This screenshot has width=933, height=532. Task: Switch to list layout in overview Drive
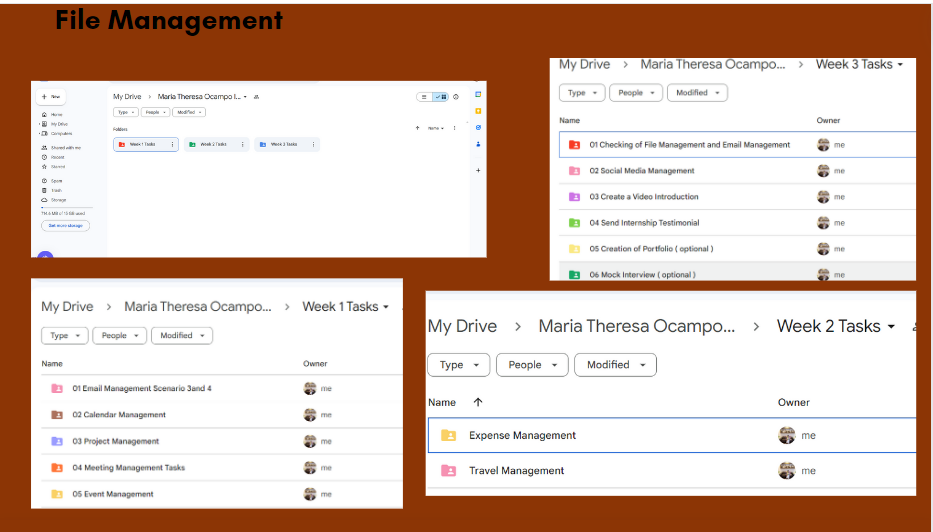pyautogui.click(x=424, y=97)
